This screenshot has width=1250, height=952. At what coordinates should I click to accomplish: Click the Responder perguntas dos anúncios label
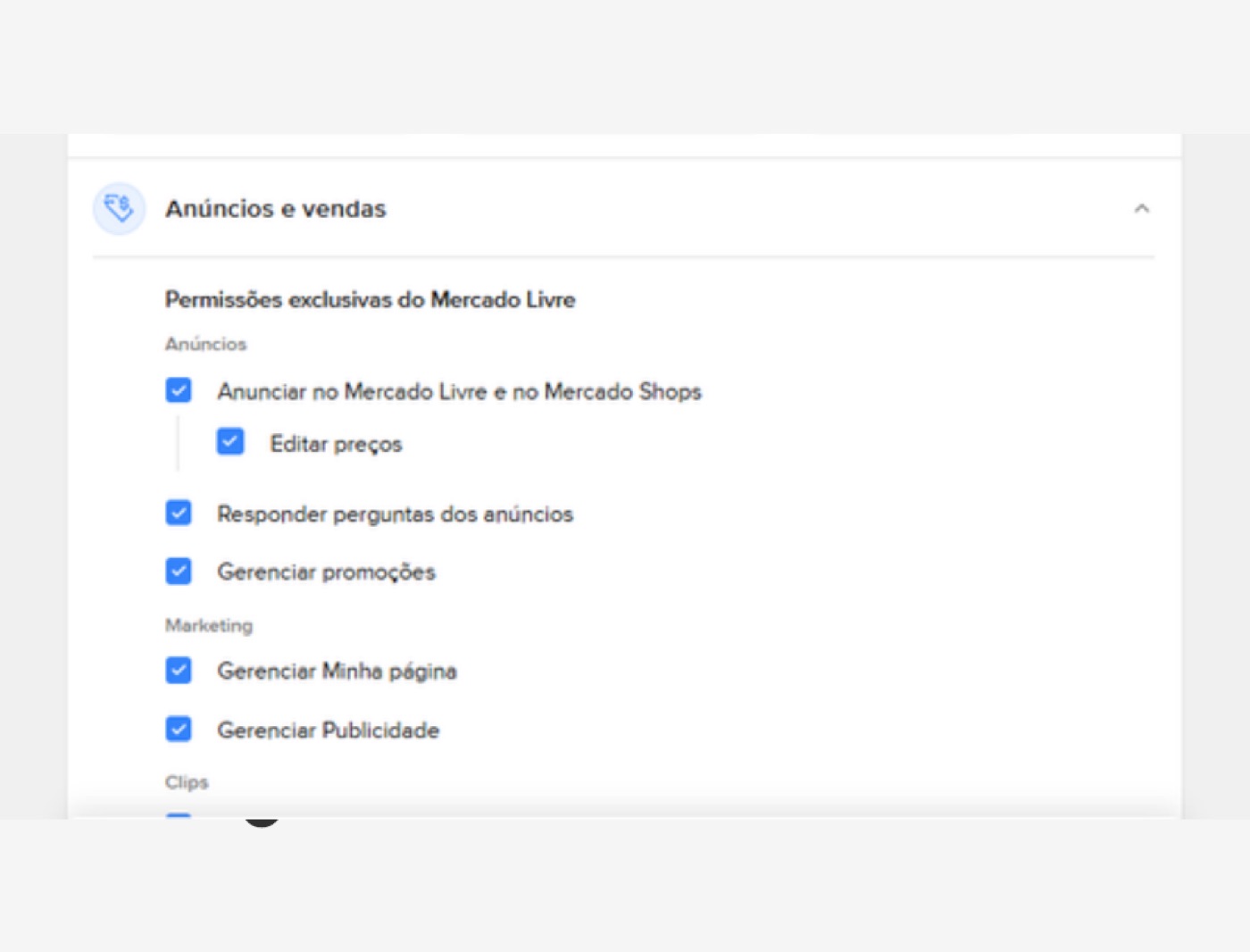(x=396, y=514)
